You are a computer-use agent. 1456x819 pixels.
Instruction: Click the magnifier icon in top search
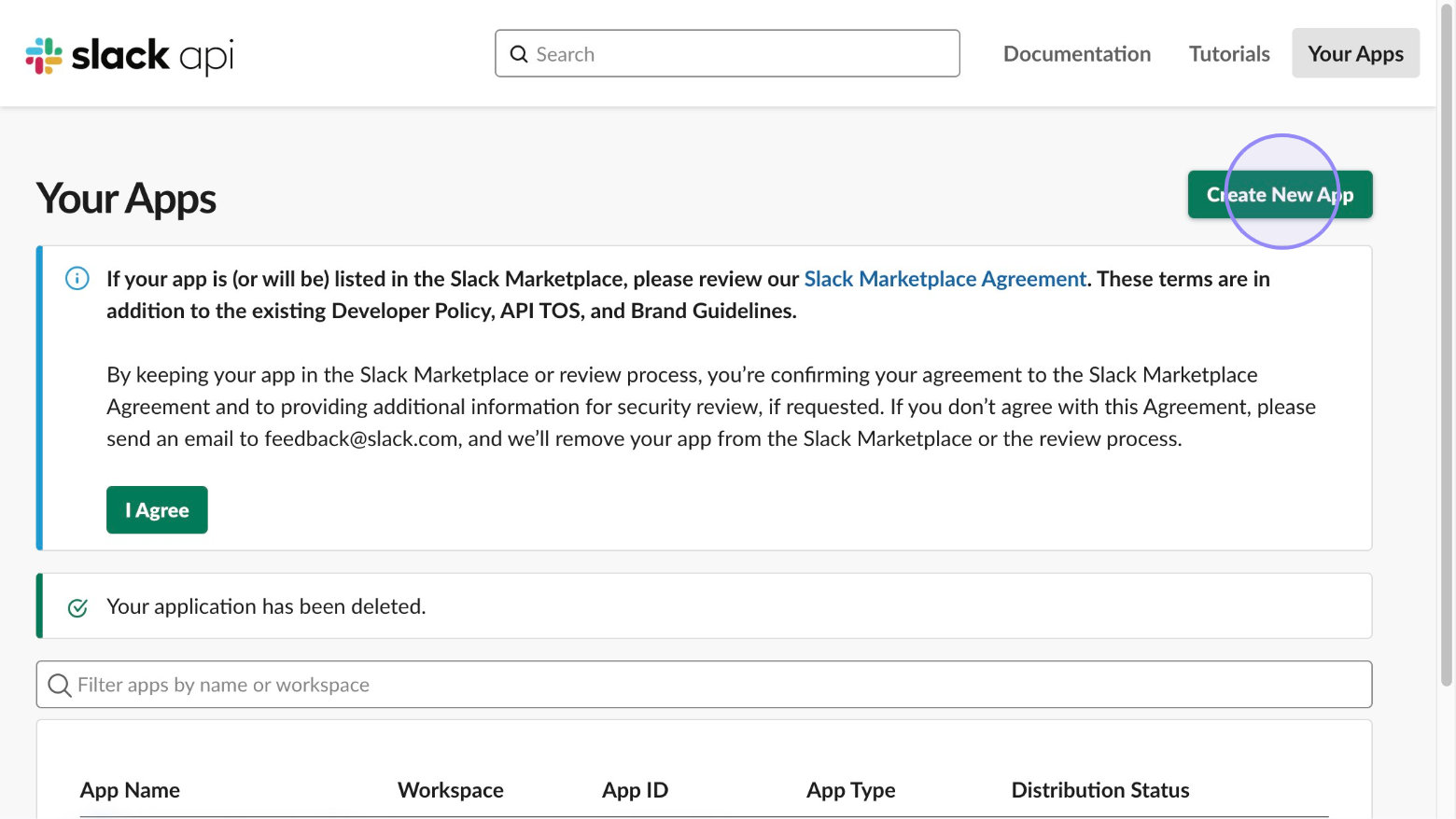(x=519, y=54)
